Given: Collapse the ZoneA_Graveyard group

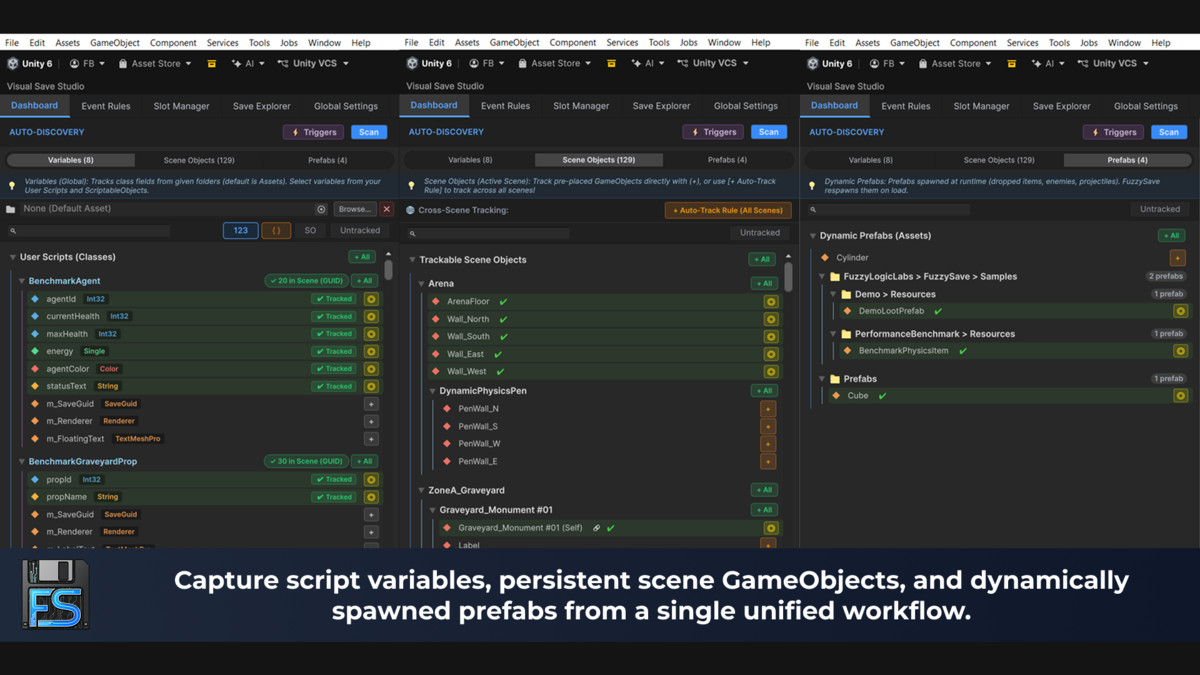Looking at the screenshot, I should tap(422, 491).
